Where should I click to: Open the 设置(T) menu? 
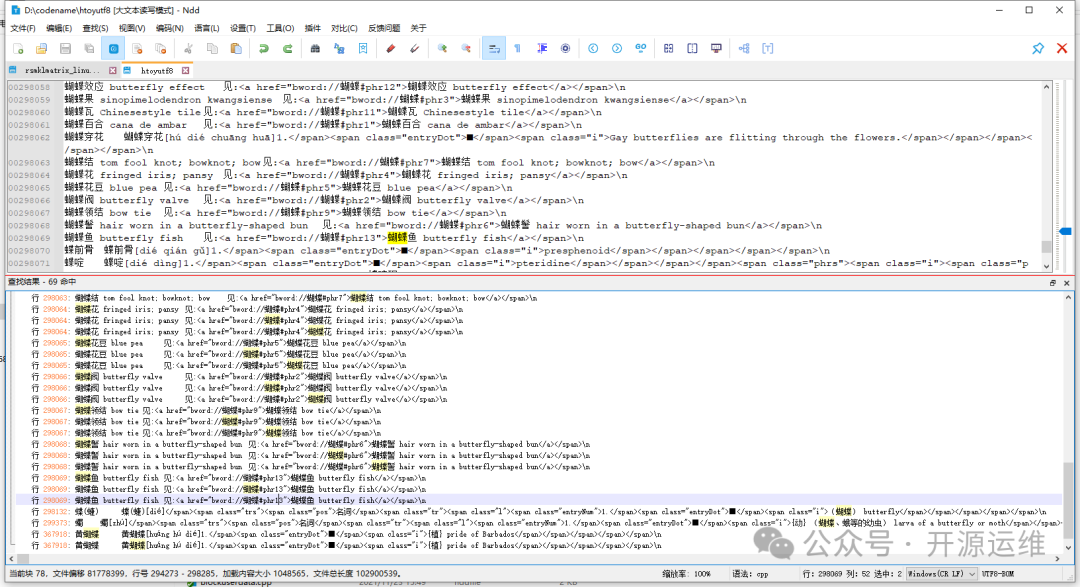242,28
